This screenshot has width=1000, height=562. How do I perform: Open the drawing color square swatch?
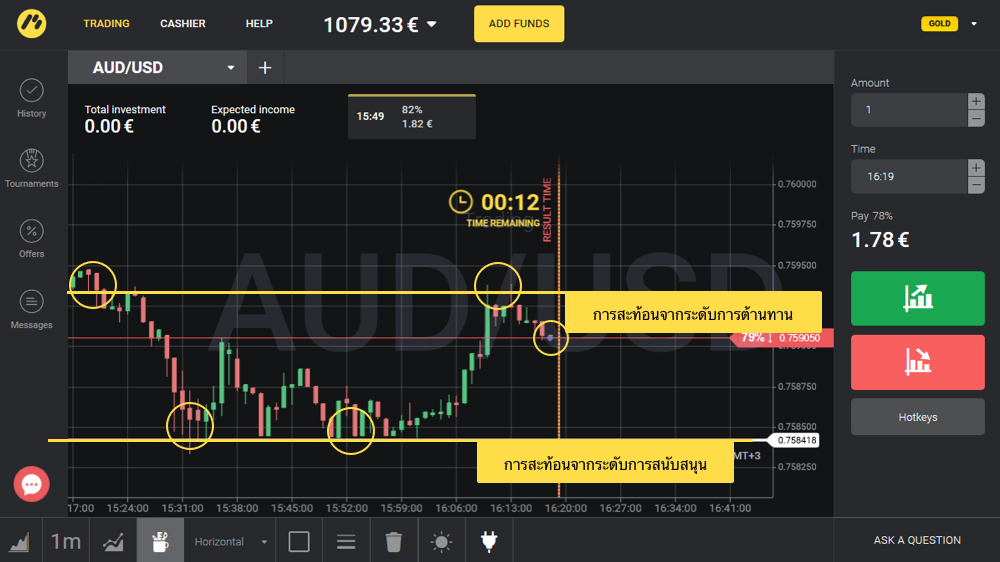[x=299, y=542]
